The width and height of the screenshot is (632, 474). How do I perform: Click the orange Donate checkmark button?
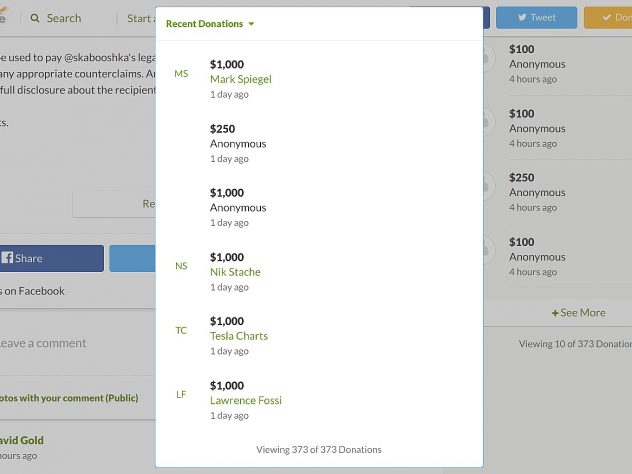tap(608, 18)
